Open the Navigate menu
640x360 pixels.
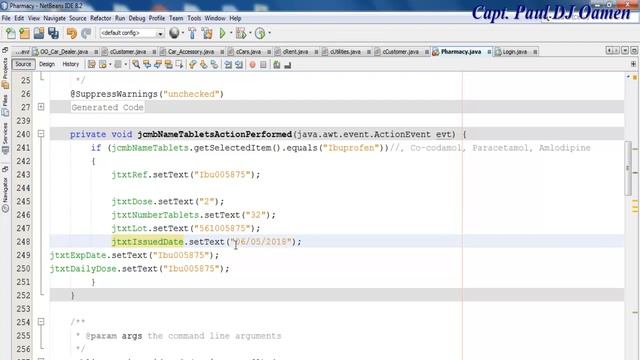(54, 18)
